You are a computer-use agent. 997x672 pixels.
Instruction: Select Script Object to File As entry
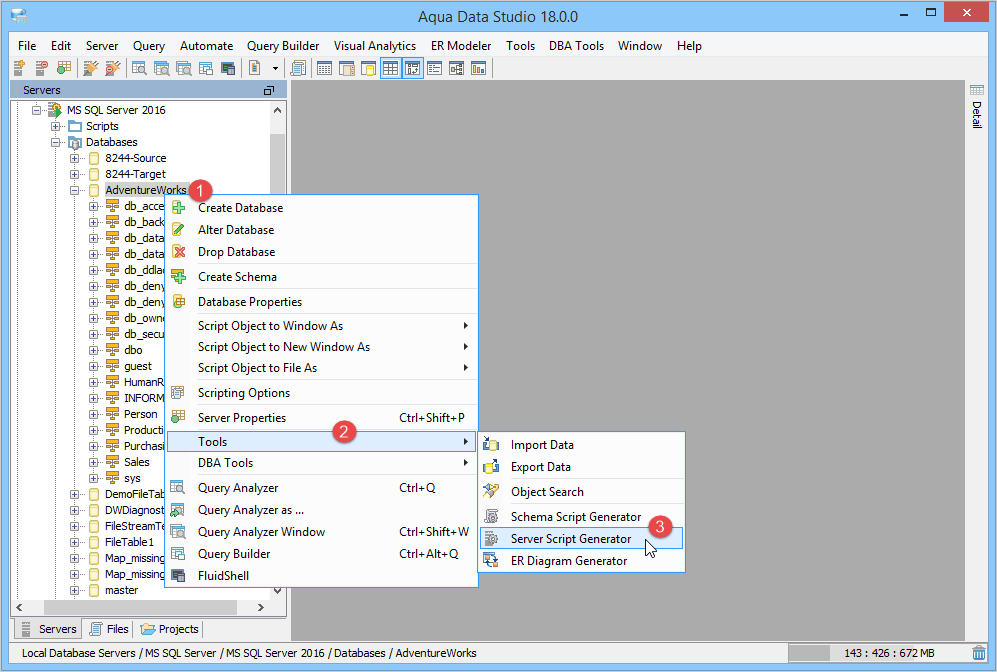pyautogui.click(x=322, y=367)
